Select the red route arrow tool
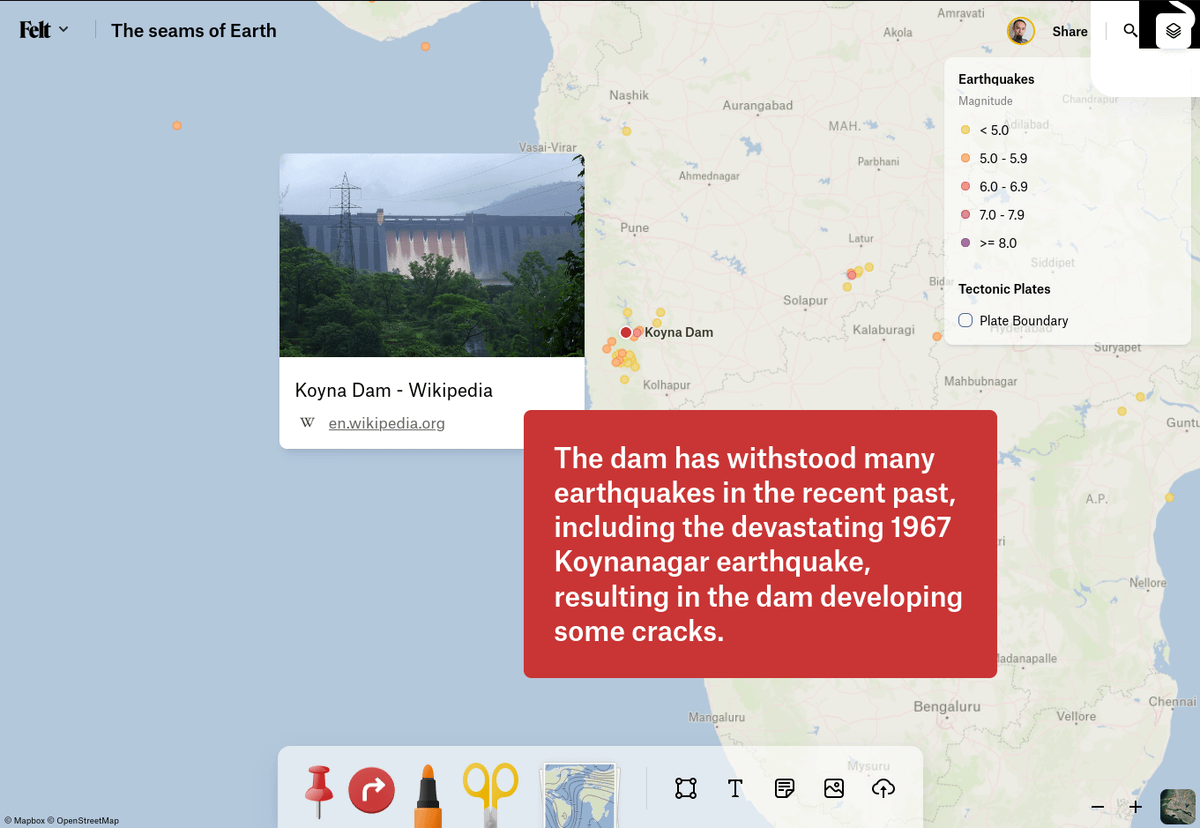 click(x=372, y=790)
